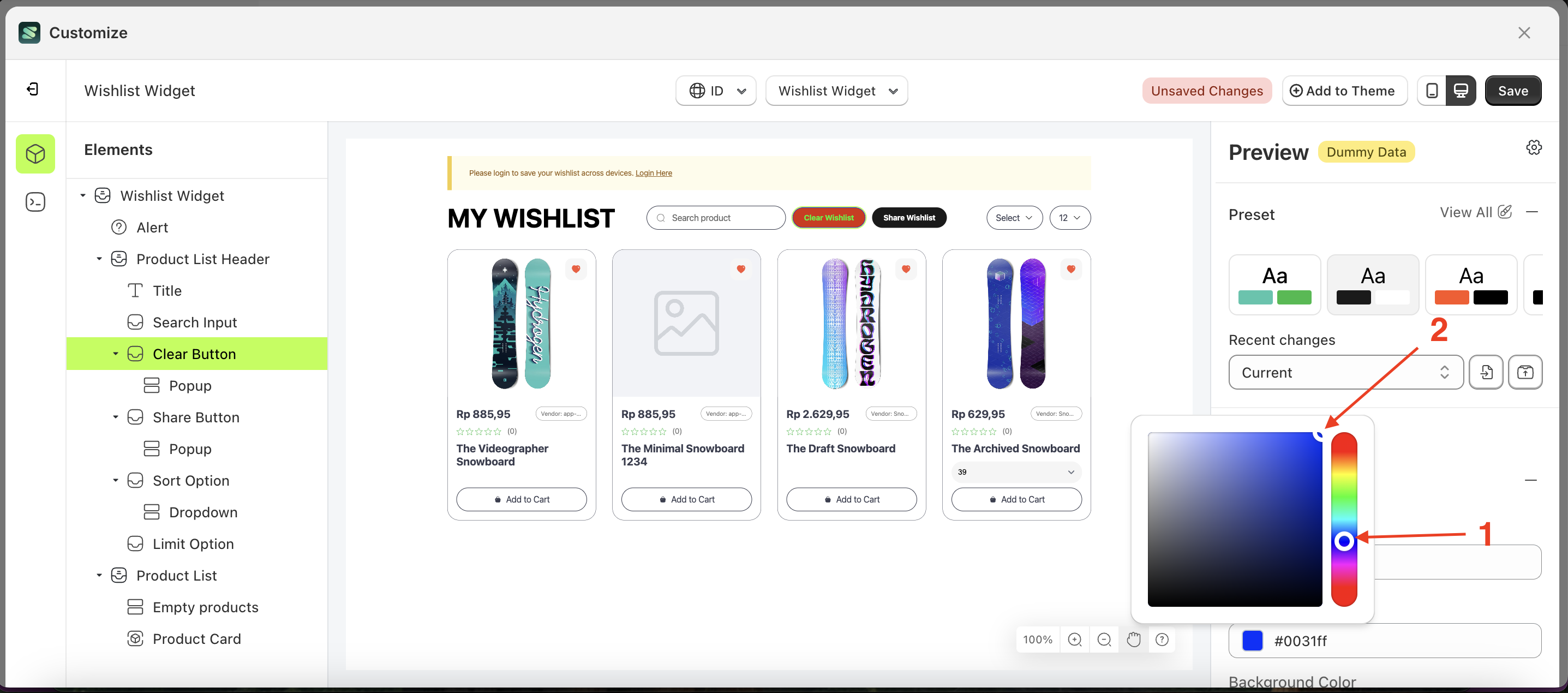Click the Add to Theme button

(1344, 91)
